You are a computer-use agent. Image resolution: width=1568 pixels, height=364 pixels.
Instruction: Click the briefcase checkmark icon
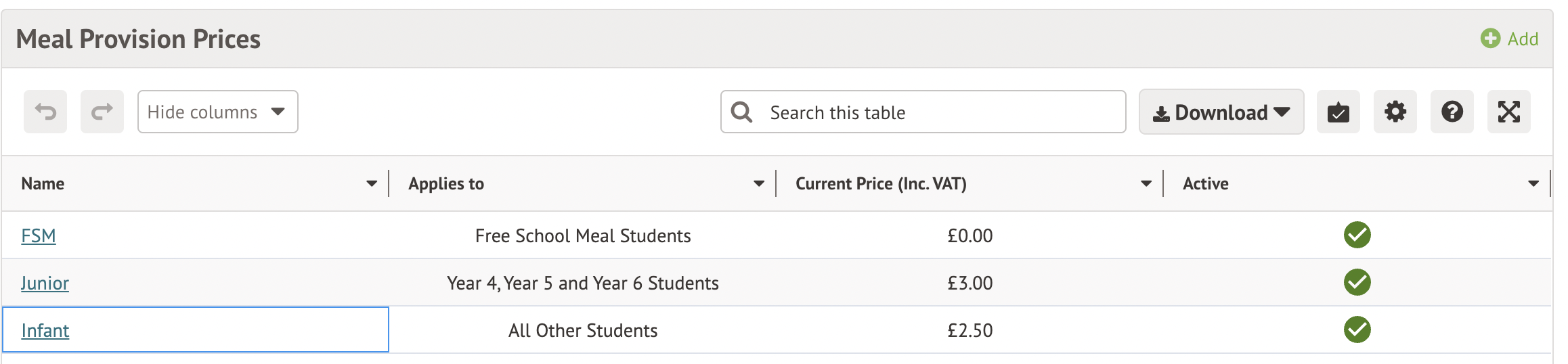point(1338,112)
